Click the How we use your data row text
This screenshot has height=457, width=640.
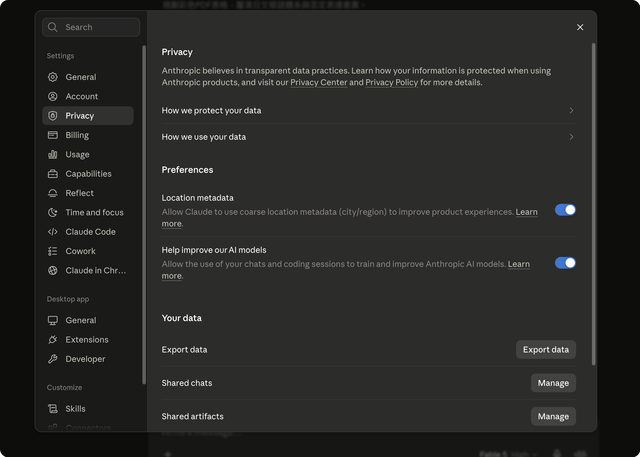pyautogui.click(x=204, y=137)
